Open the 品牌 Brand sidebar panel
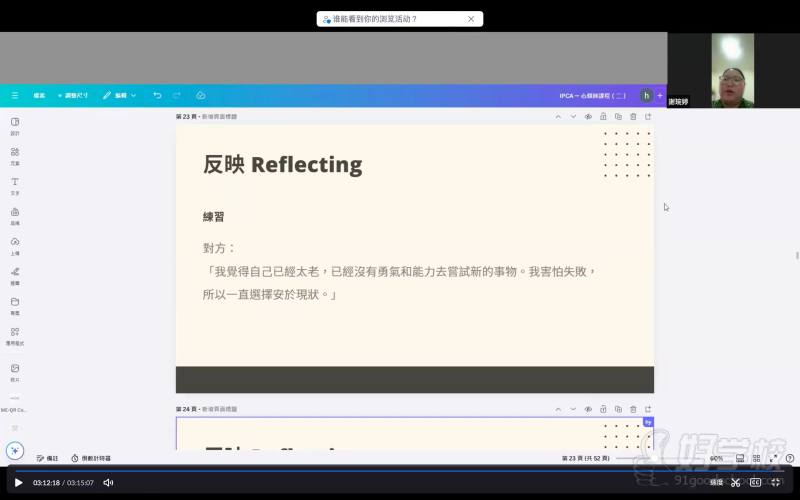Screen dimensions: 800x500 pos(15,216)
